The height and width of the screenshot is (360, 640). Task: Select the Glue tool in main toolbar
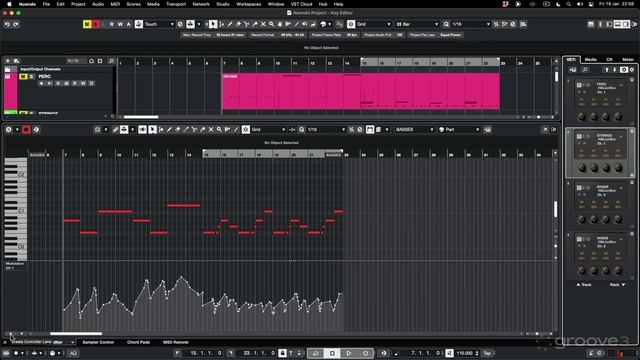(255, 24)
